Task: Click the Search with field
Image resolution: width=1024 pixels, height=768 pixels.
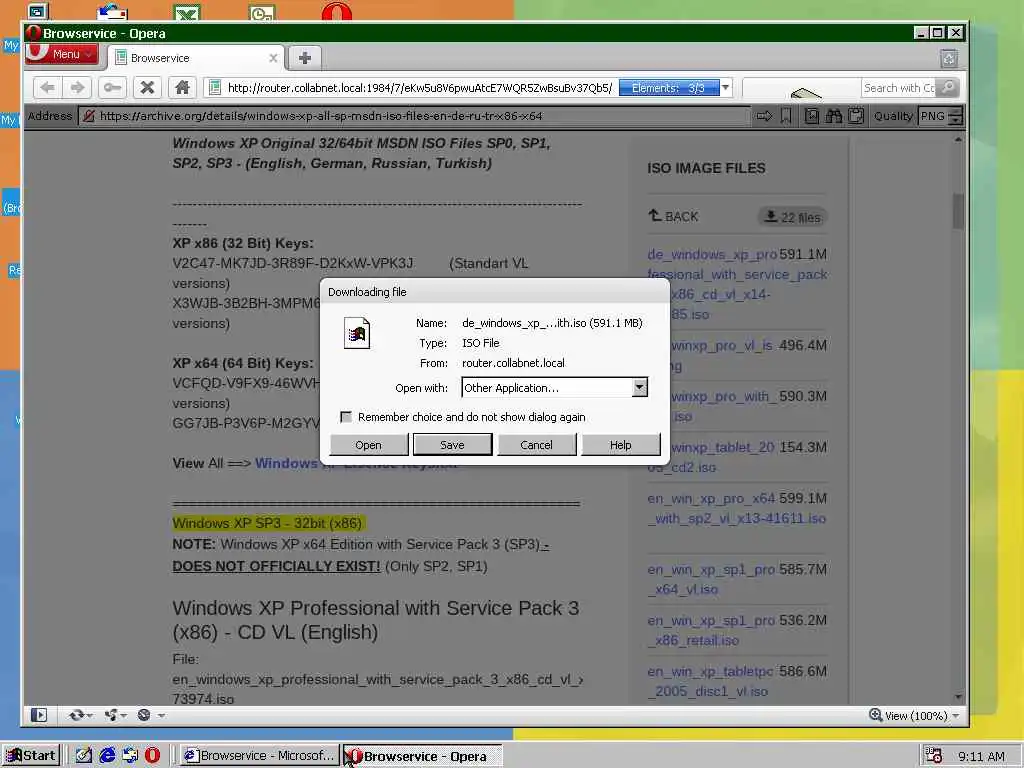Action: coord(899,88)
